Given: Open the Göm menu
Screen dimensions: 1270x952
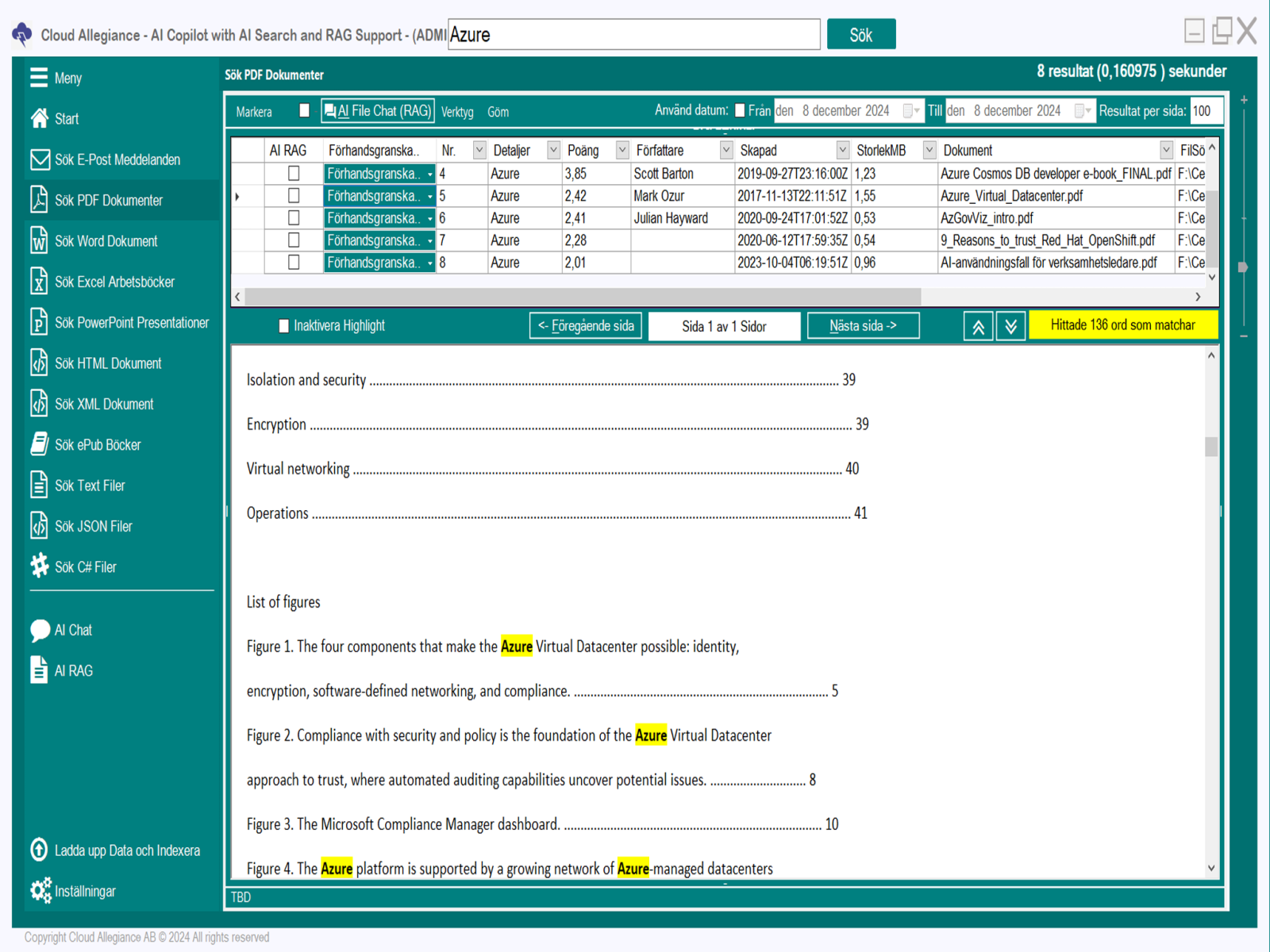Looking at the screenshot, I should (498, 112).
